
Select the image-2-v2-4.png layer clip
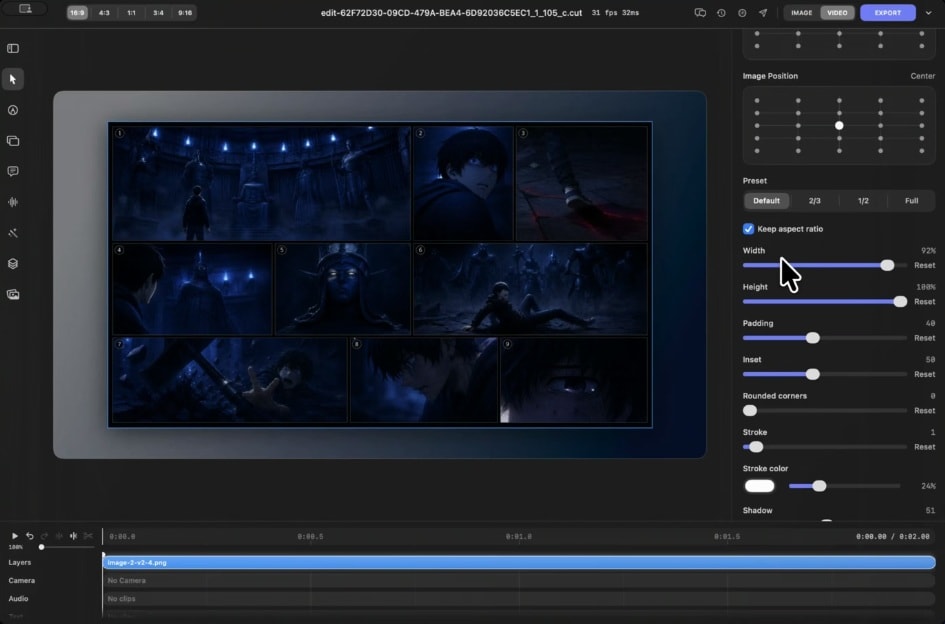519,563
